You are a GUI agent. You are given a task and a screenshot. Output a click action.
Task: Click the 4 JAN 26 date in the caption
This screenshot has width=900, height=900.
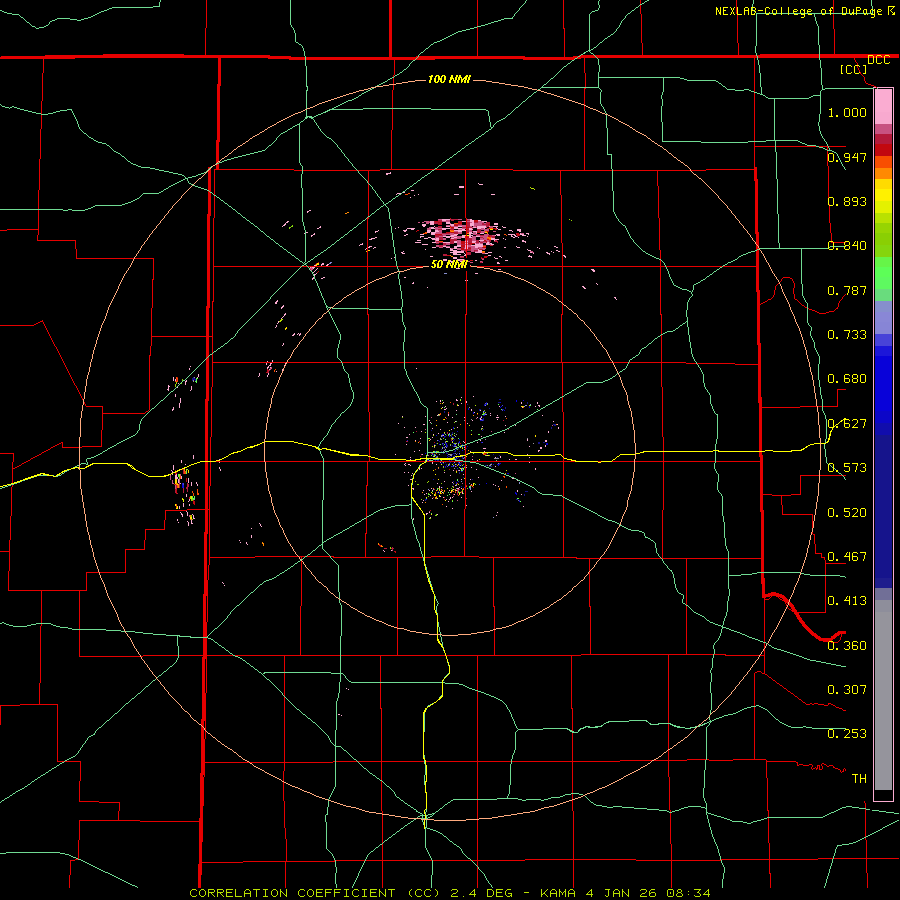click(x=621, y=893)
